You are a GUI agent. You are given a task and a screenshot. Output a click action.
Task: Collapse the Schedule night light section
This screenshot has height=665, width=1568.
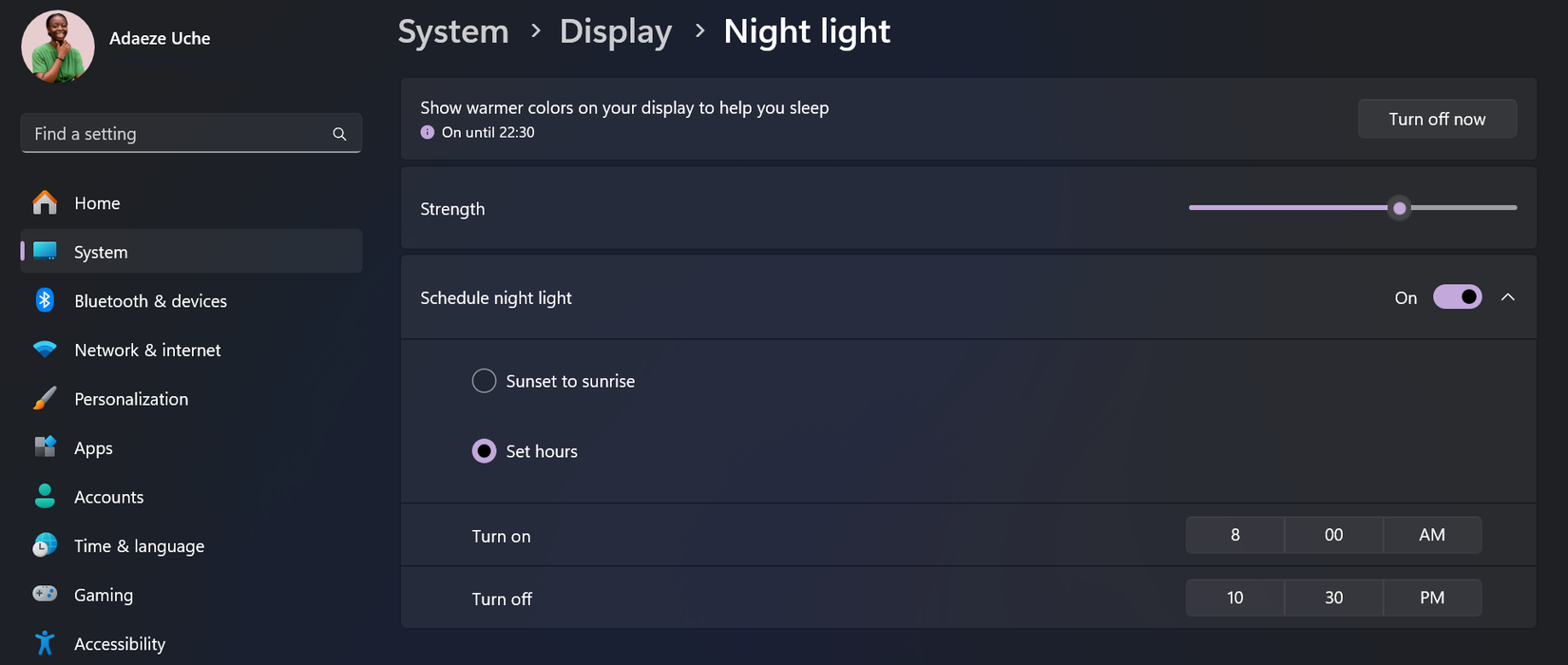click(1507, 296)
